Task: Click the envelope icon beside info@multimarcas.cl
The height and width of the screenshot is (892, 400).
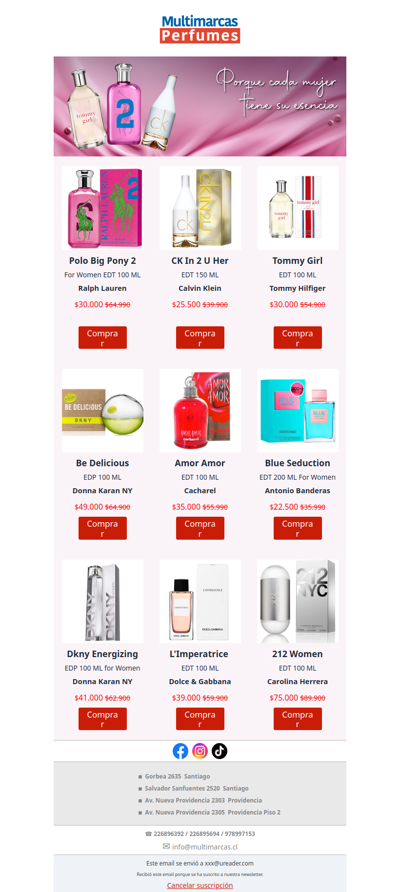Action: coord(166,846)
